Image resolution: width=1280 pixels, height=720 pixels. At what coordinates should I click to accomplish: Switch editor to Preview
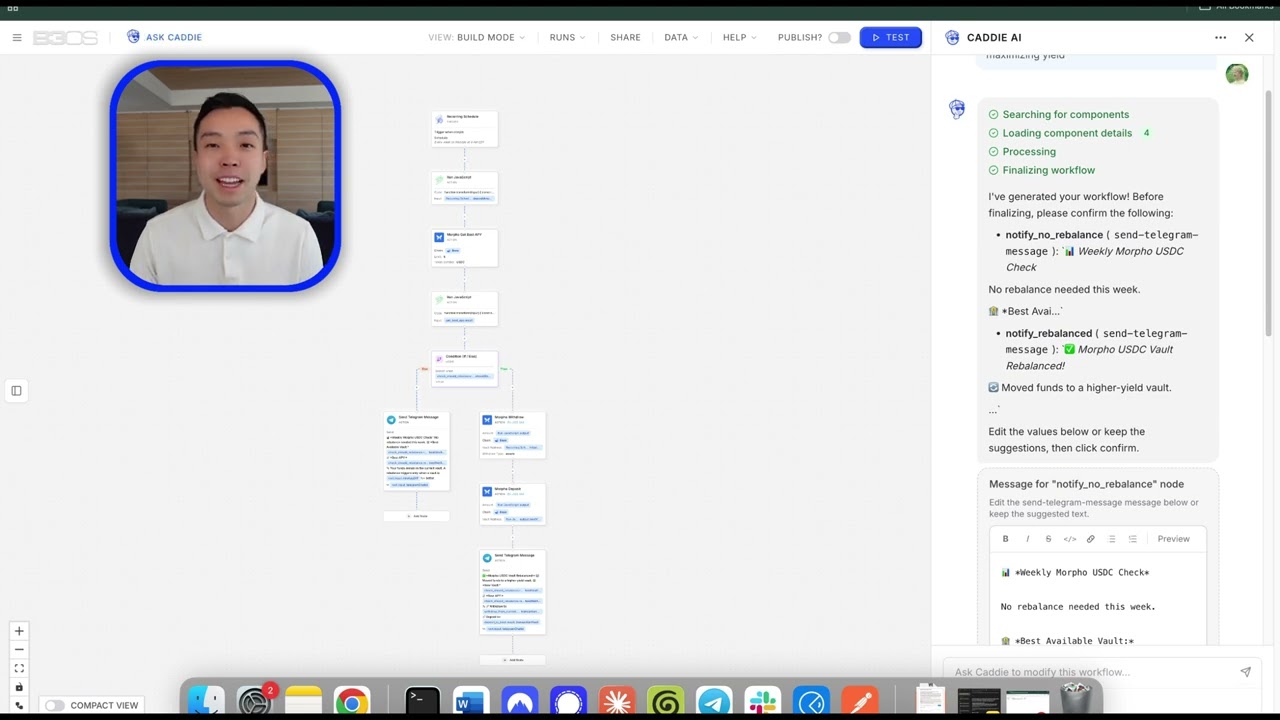pyautogui.click(x=1174, y=539)
